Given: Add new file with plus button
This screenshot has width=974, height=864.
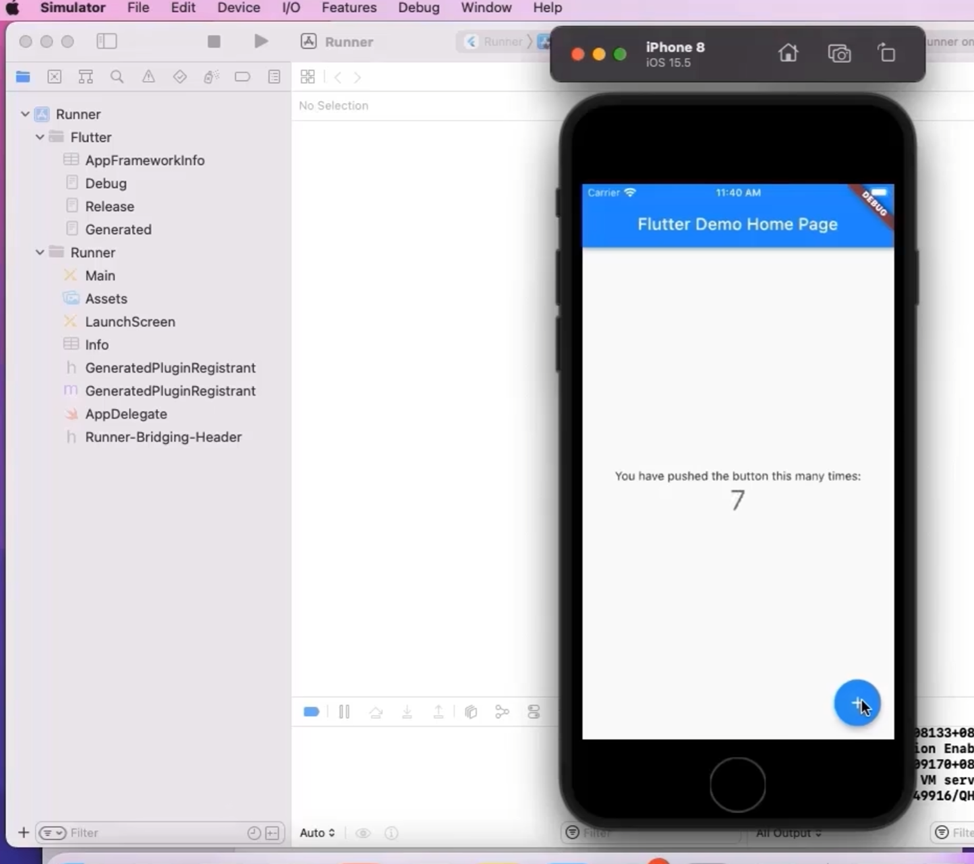Looking at the screenshot, I should (x=24, y=832).
